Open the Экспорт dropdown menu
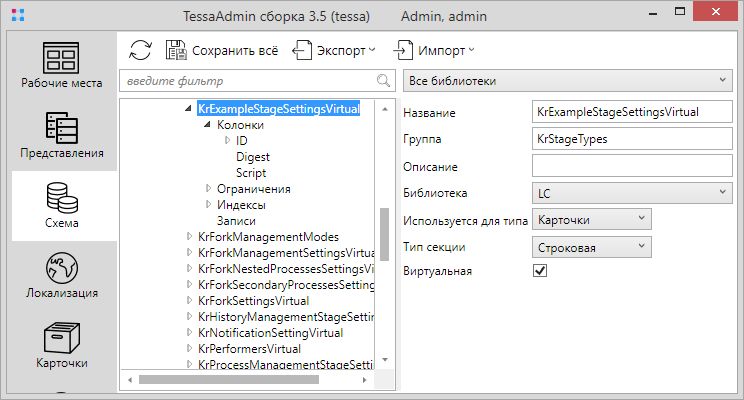 pyautogui.click(x=334, y=49)
